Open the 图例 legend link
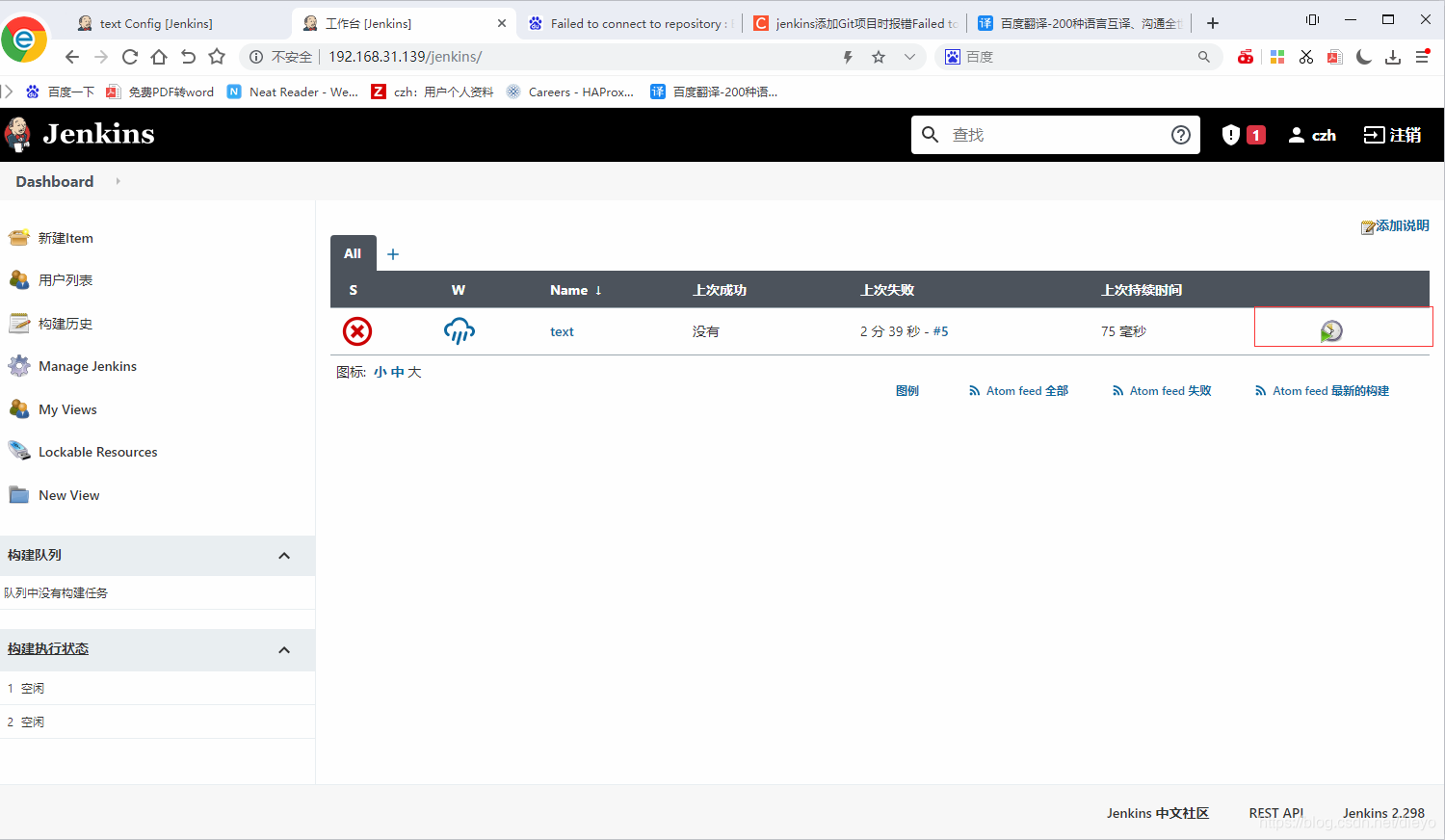 pyautogui.click(x=907, y=391)
